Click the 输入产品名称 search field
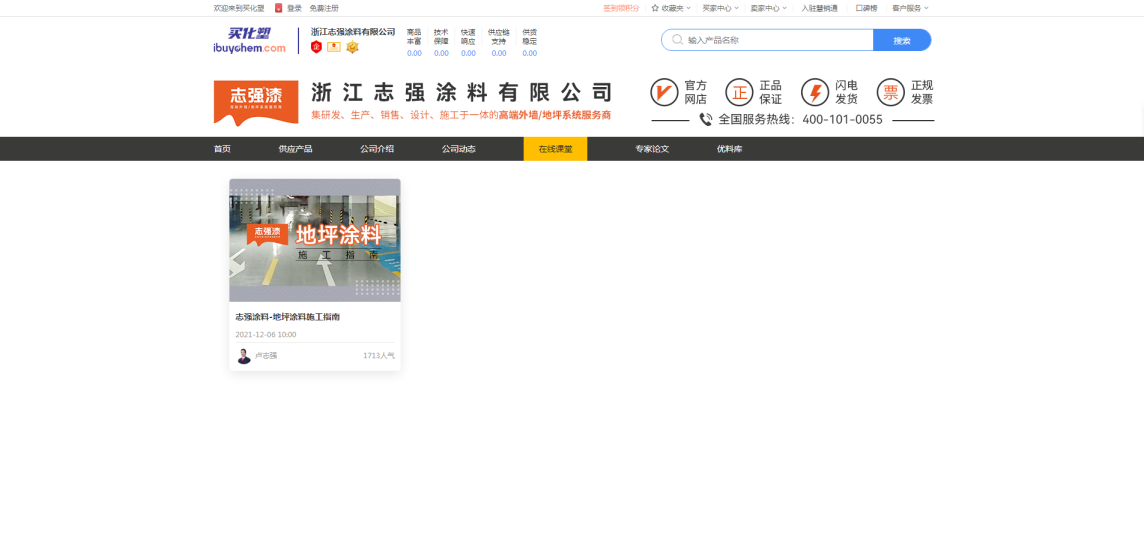This screenshot has height=537, width=1144. pyautogui.click(x=767, y=40)
